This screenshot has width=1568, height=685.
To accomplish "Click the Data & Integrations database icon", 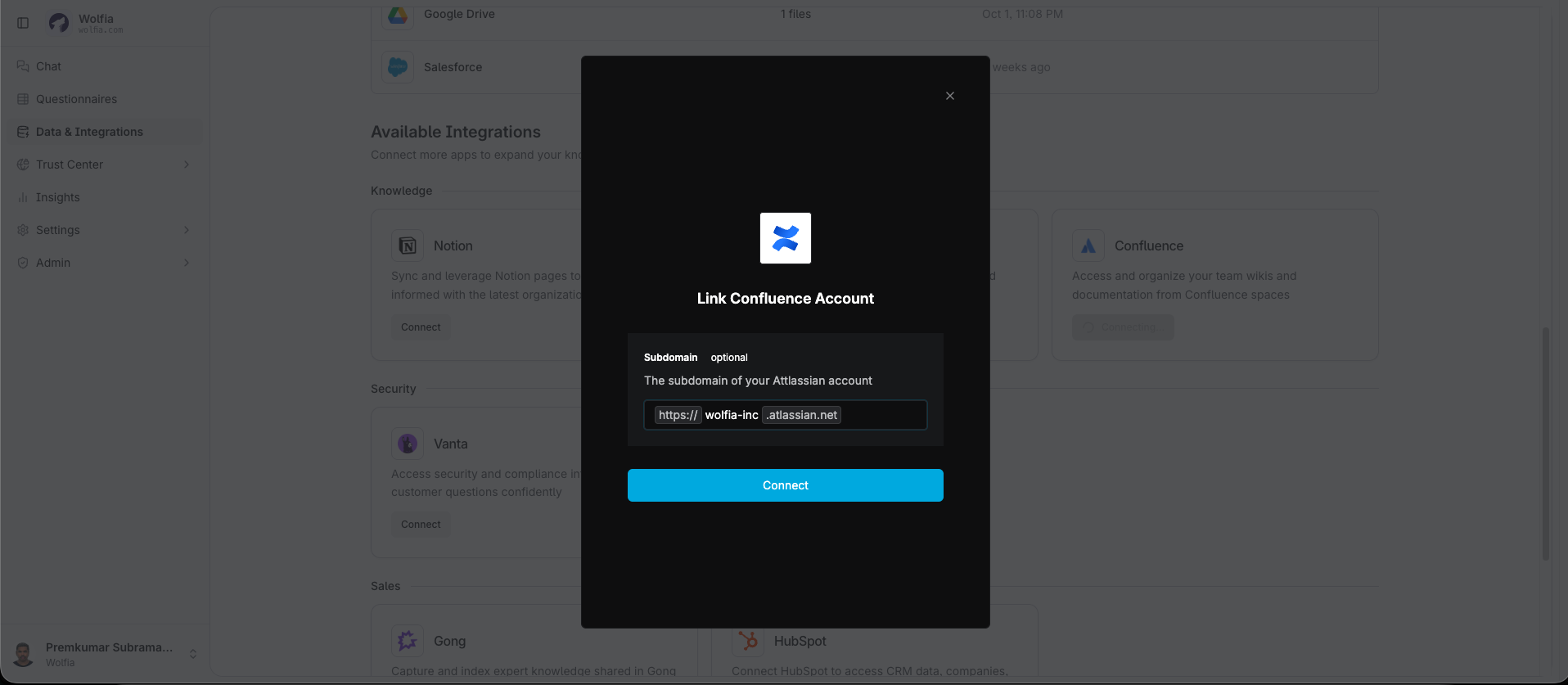I will [23, 132].
